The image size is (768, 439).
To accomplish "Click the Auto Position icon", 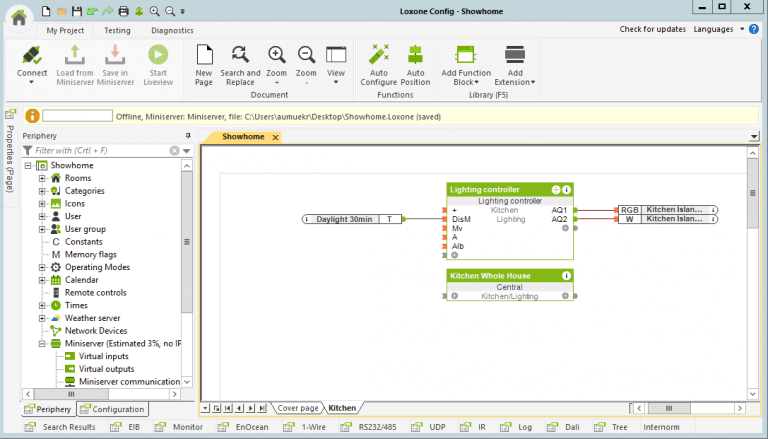I will click(x=416, y=55).
